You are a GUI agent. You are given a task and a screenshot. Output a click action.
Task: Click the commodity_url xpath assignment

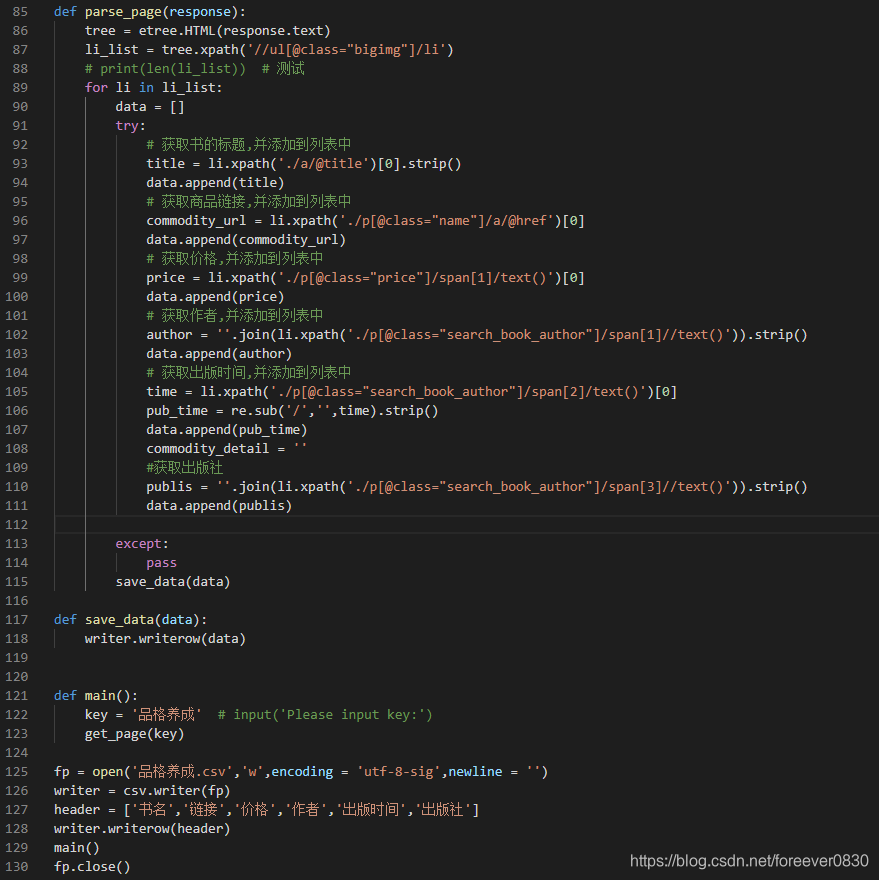(x=365, y=221)
